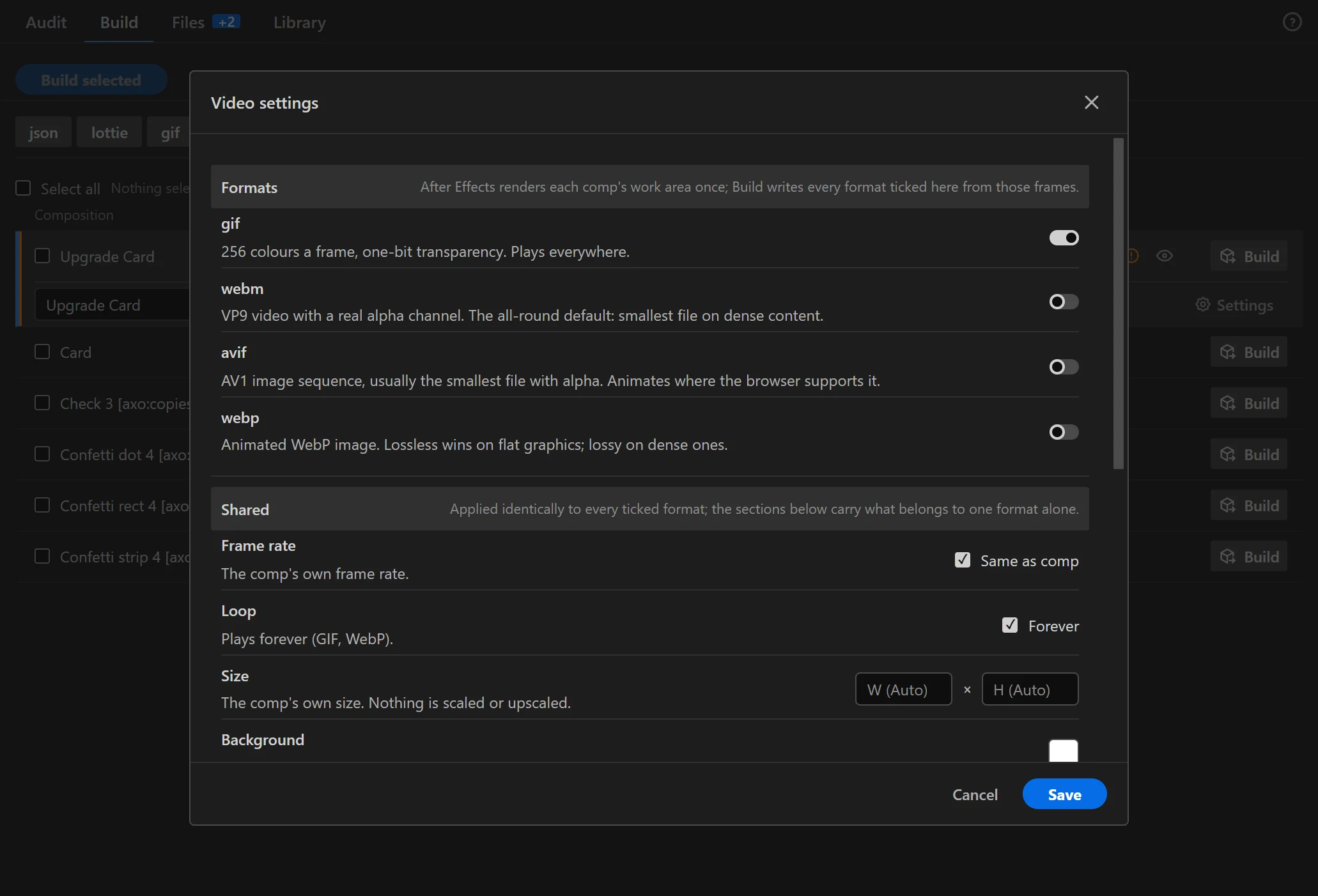Open the Files tab
This screenshot has width=1318, height=896.
point(206,22)
